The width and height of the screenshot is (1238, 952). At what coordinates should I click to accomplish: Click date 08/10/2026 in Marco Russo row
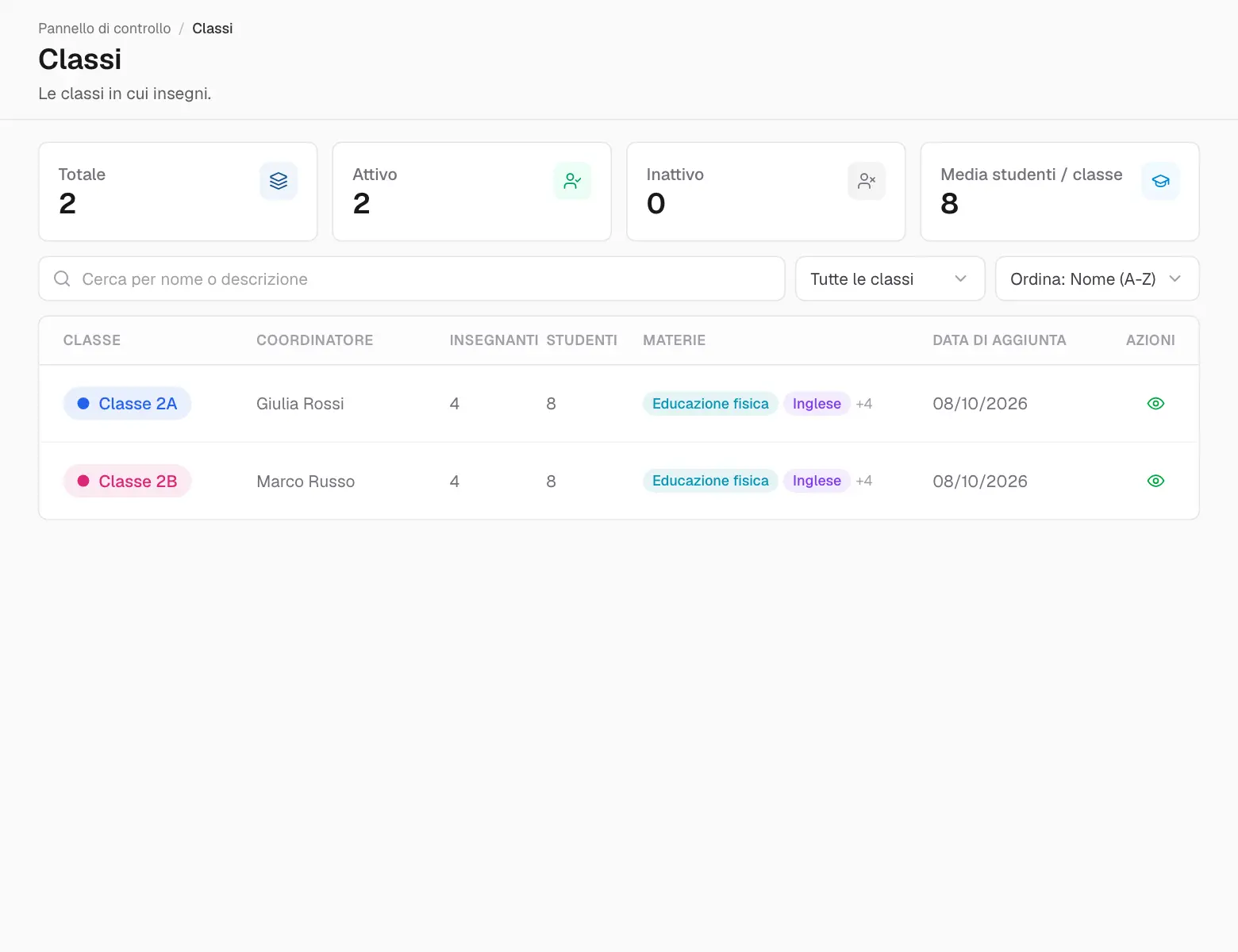click(980, 482)
